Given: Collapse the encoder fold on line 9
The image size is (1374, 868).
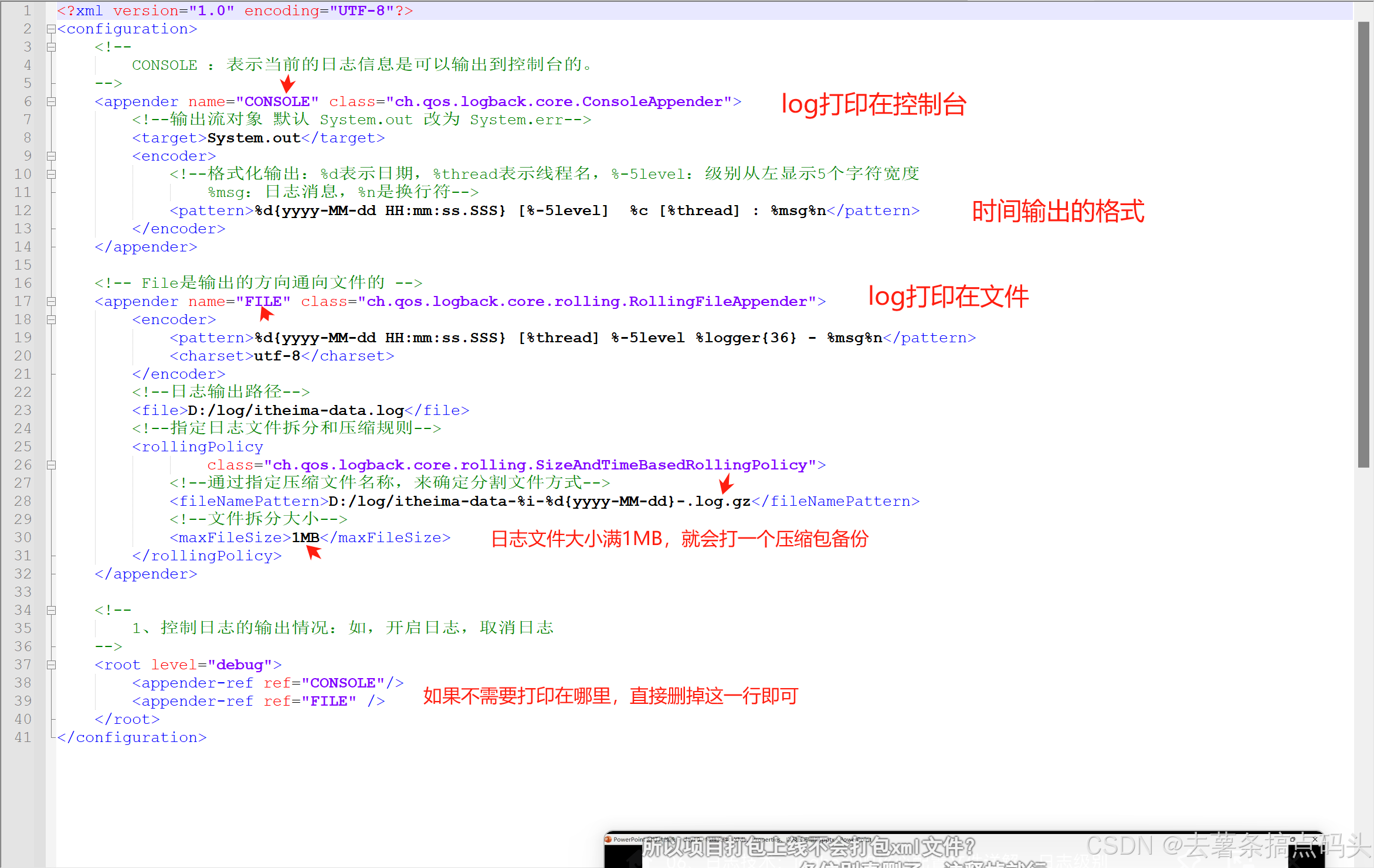Looking at the screenshot, I should click(x=51, y=156).
